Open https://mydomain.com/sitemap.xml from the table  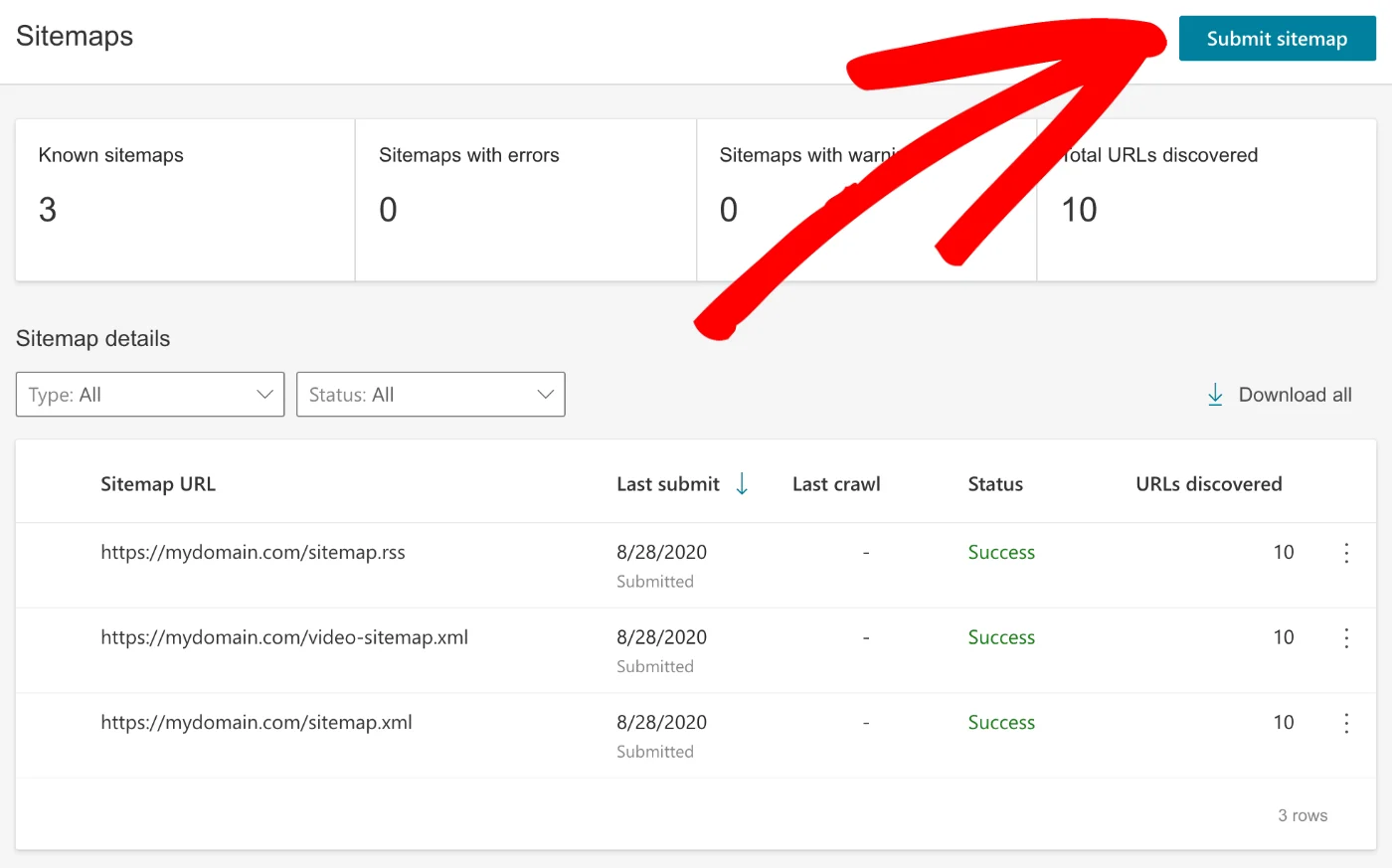[257, 723]
